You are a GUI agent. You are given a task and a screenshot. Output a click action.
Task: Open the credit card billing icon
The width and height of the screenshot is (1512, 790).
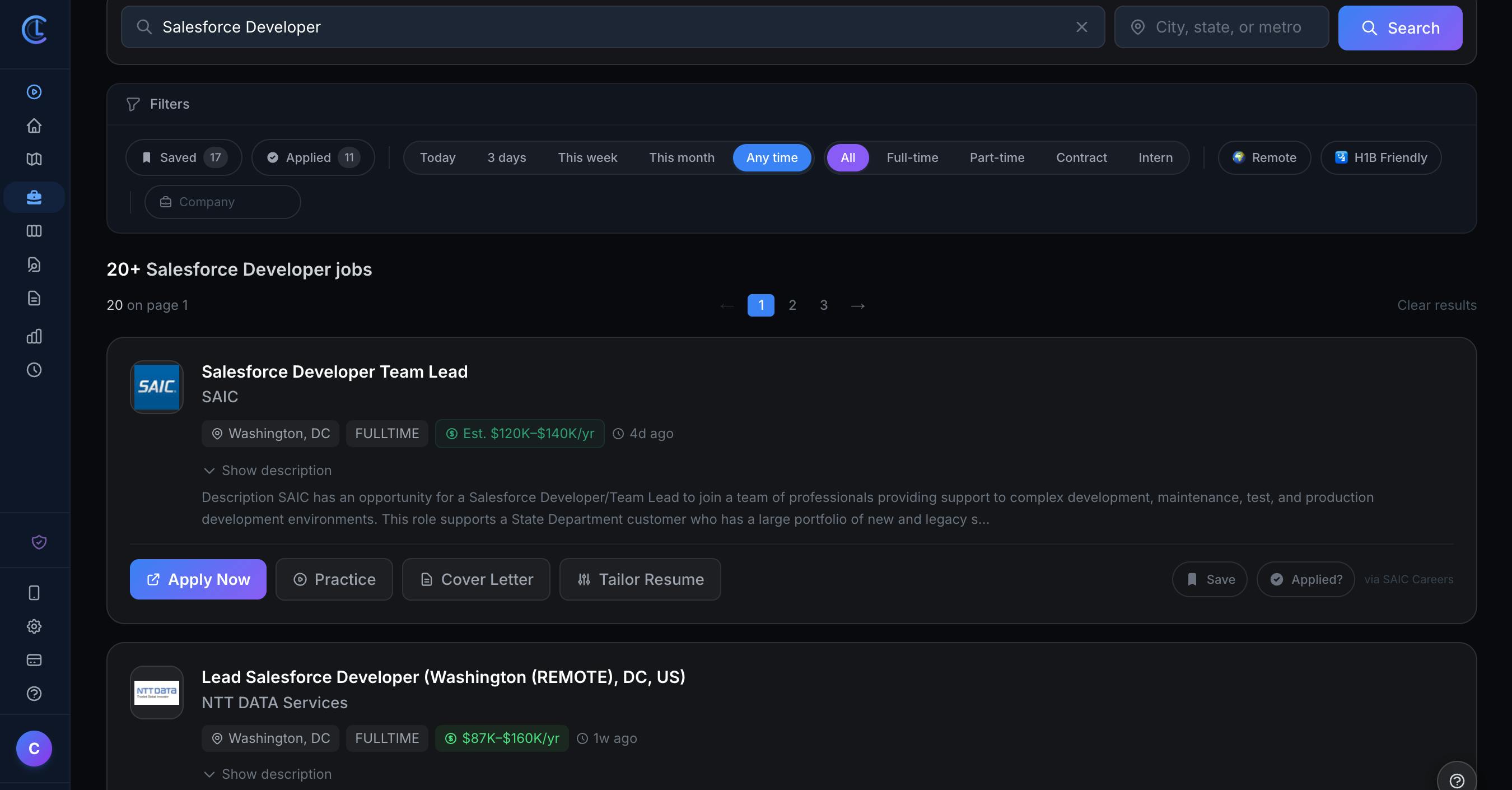click(x=34, y=660)
